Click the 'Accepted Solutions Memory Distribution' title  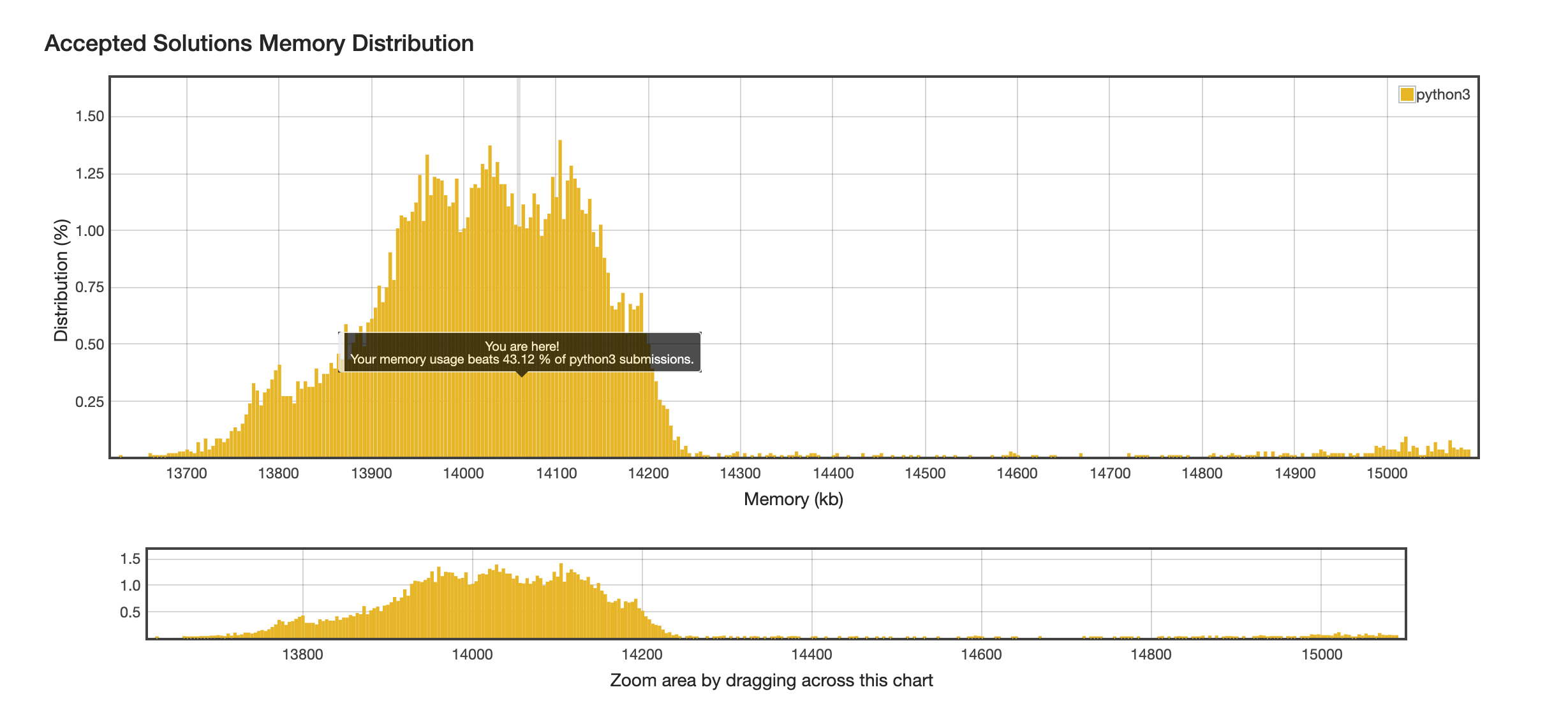(259, 43)
